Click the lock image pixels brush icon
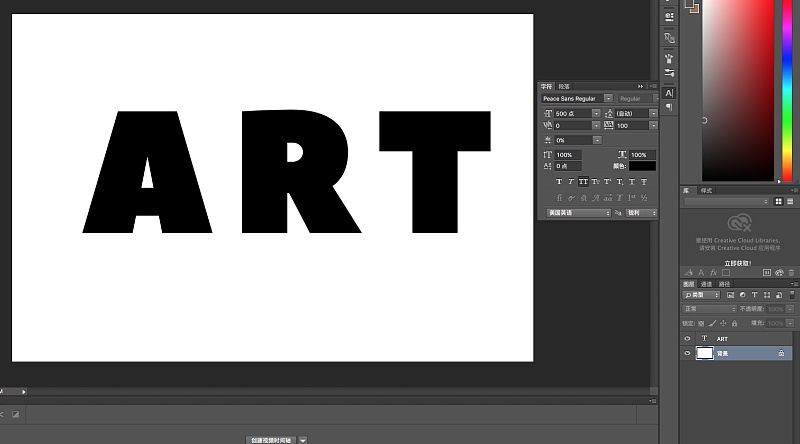Viewport: 800px width, 444px height. tap(712, 323)
